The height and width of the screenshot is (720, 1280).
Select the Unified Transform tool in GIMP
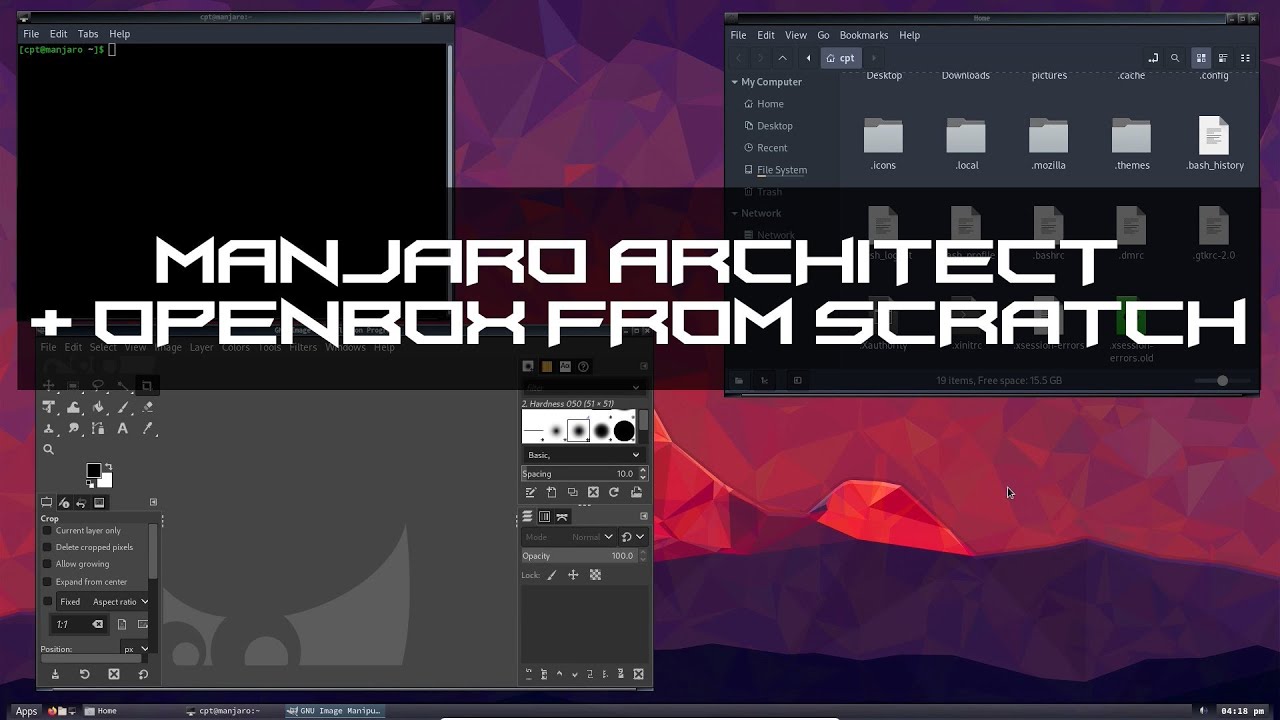click(48, 408)
